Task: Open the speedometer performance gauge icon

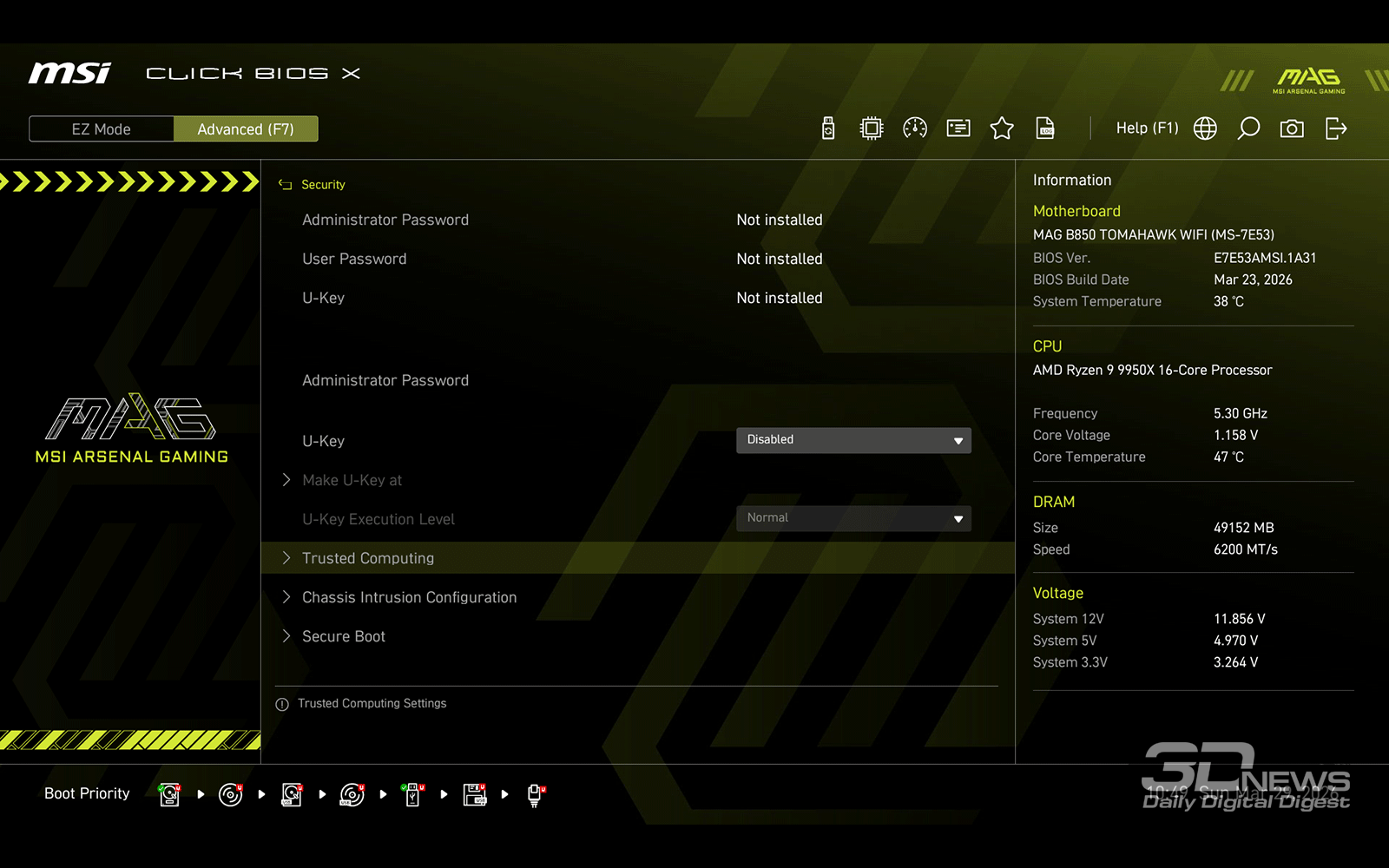Action: click(915, 128)
